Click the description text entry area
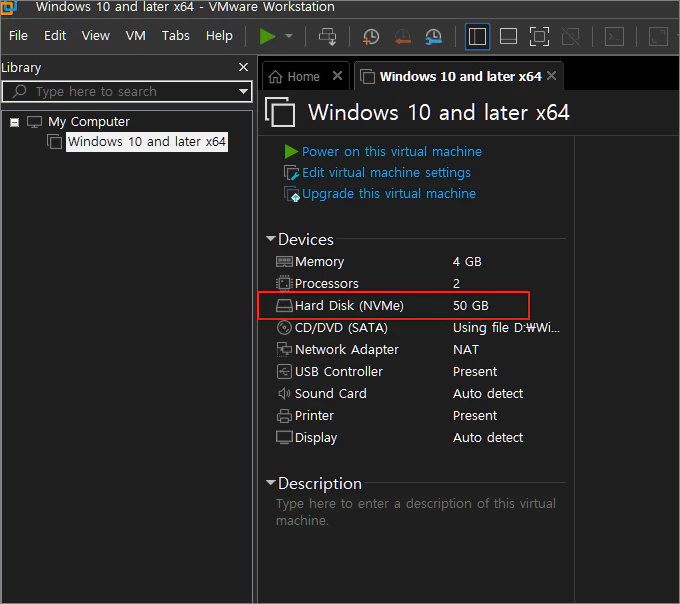Image resolution: width=680 pixels, height=604 pixels. click(415, 512)
